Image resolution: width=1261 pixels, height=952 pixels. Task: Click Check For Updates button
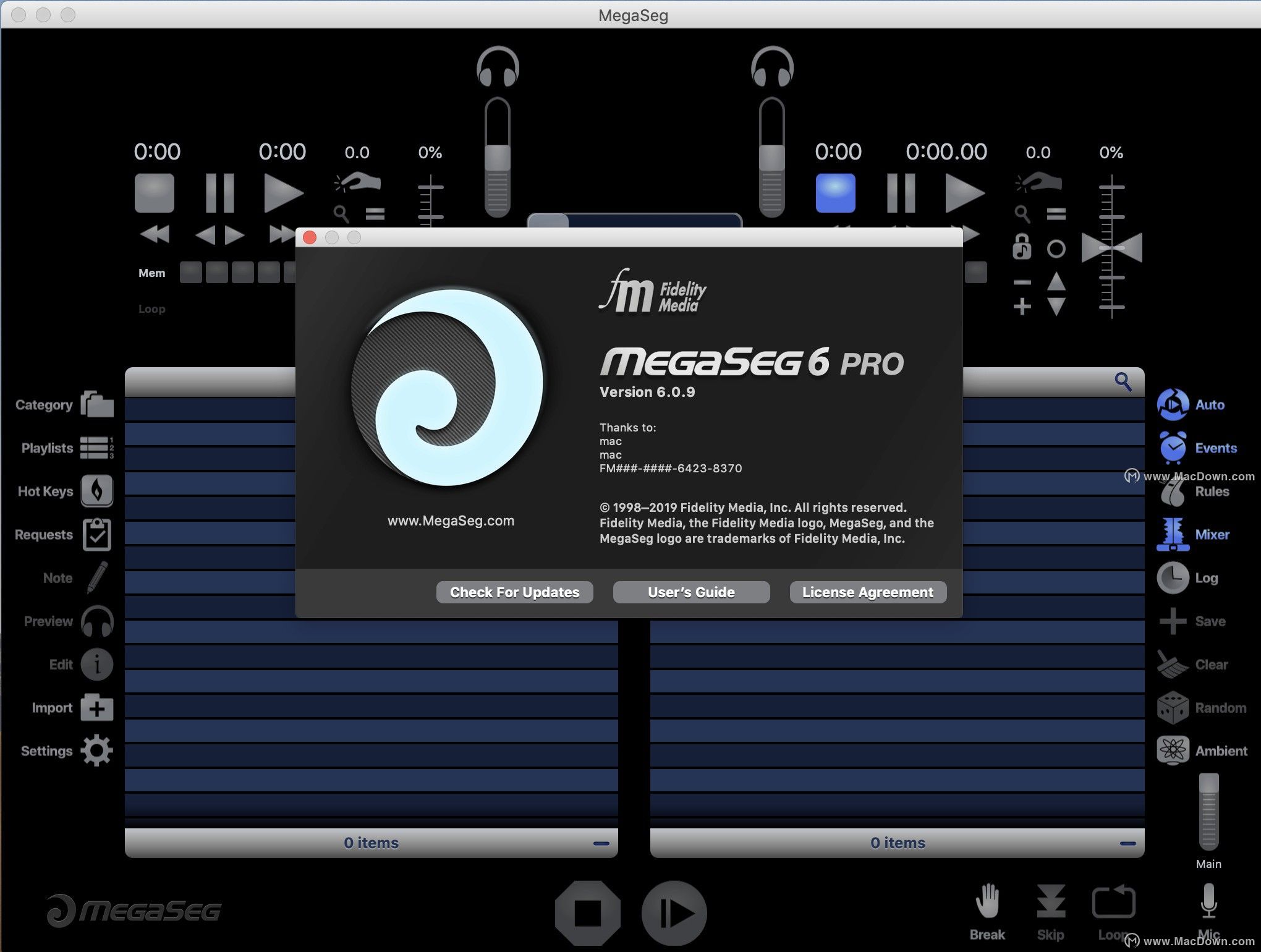pos(514,592)
